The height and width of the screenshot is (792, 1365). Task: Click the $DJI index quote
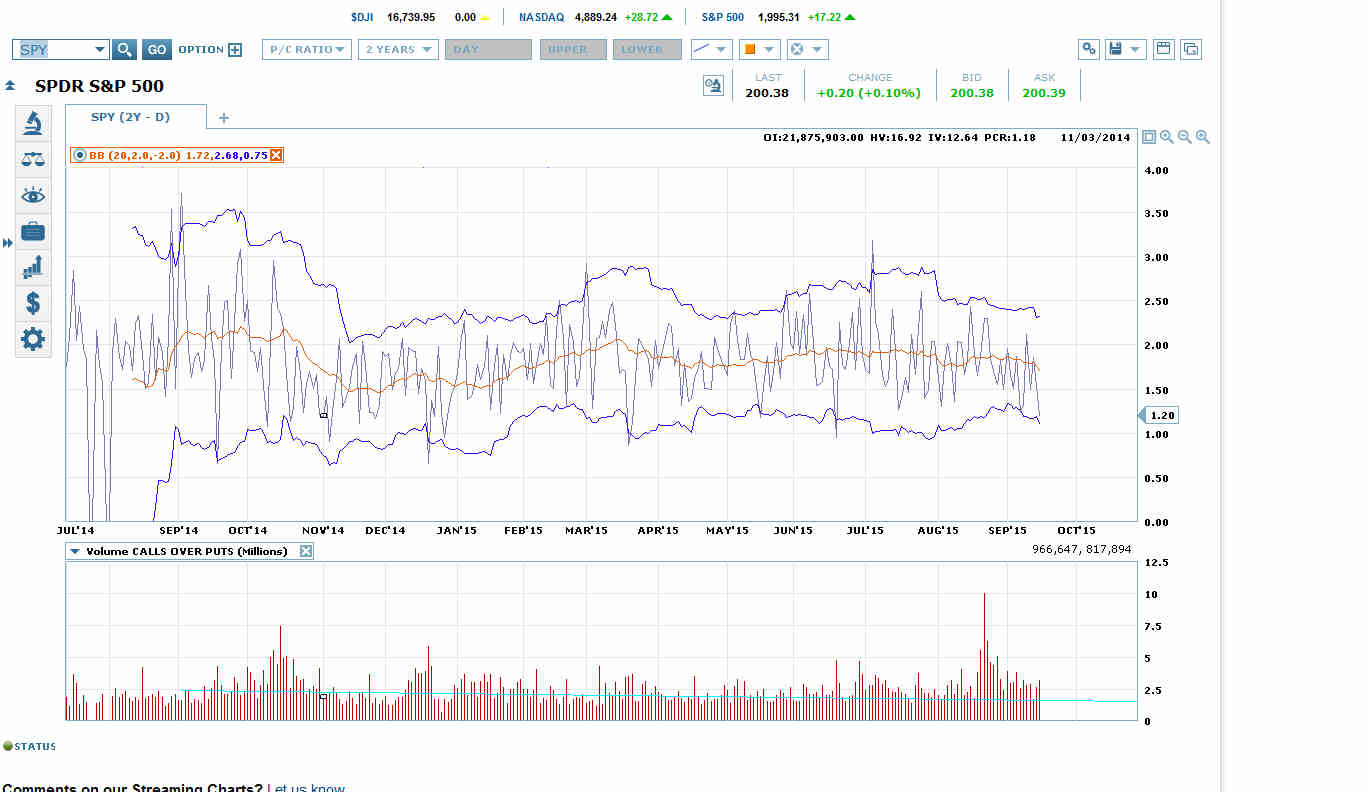pos(420,17)
